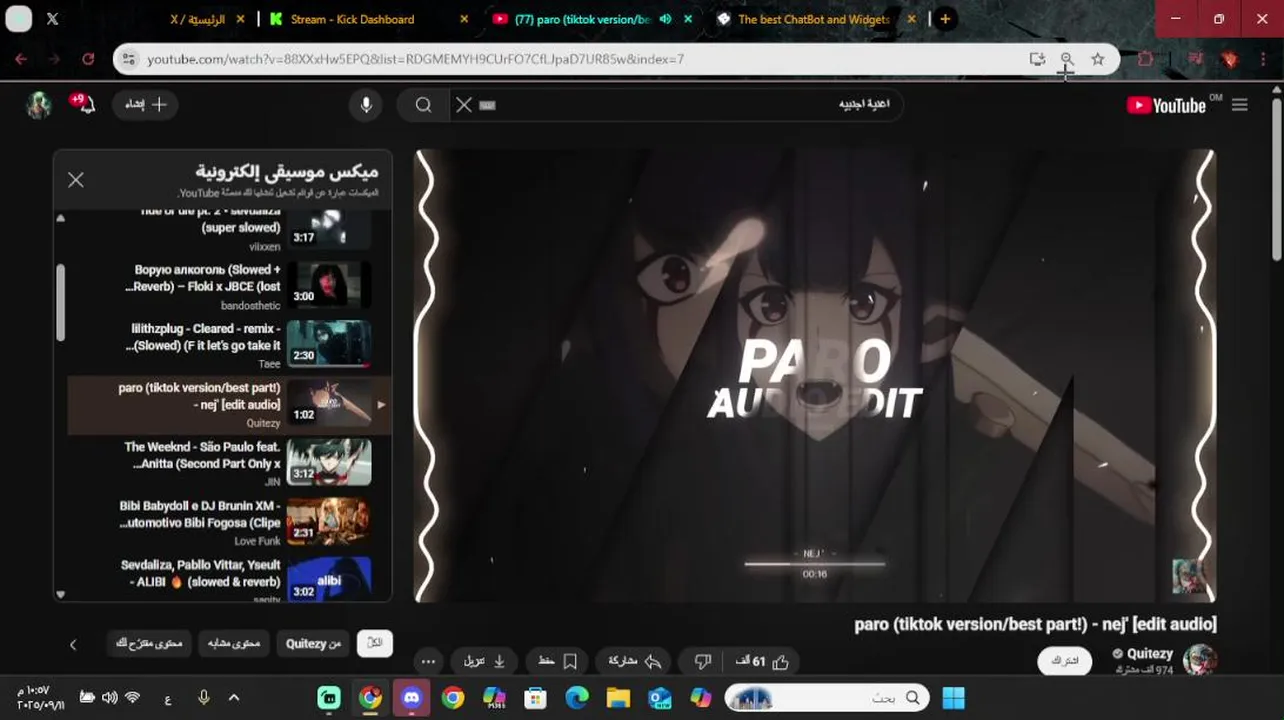Screen dimensions: 1284x720
Task: Start voice search with the microphone icon
Action: [366, 105]
